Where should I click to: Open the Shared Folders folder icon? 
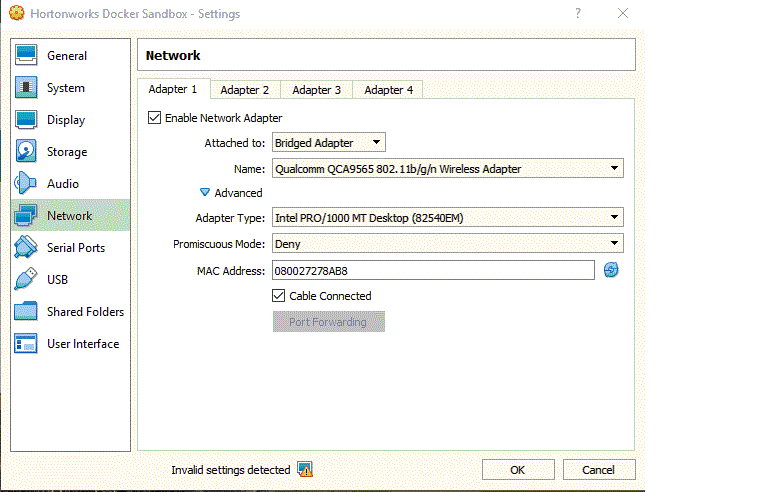26,311
